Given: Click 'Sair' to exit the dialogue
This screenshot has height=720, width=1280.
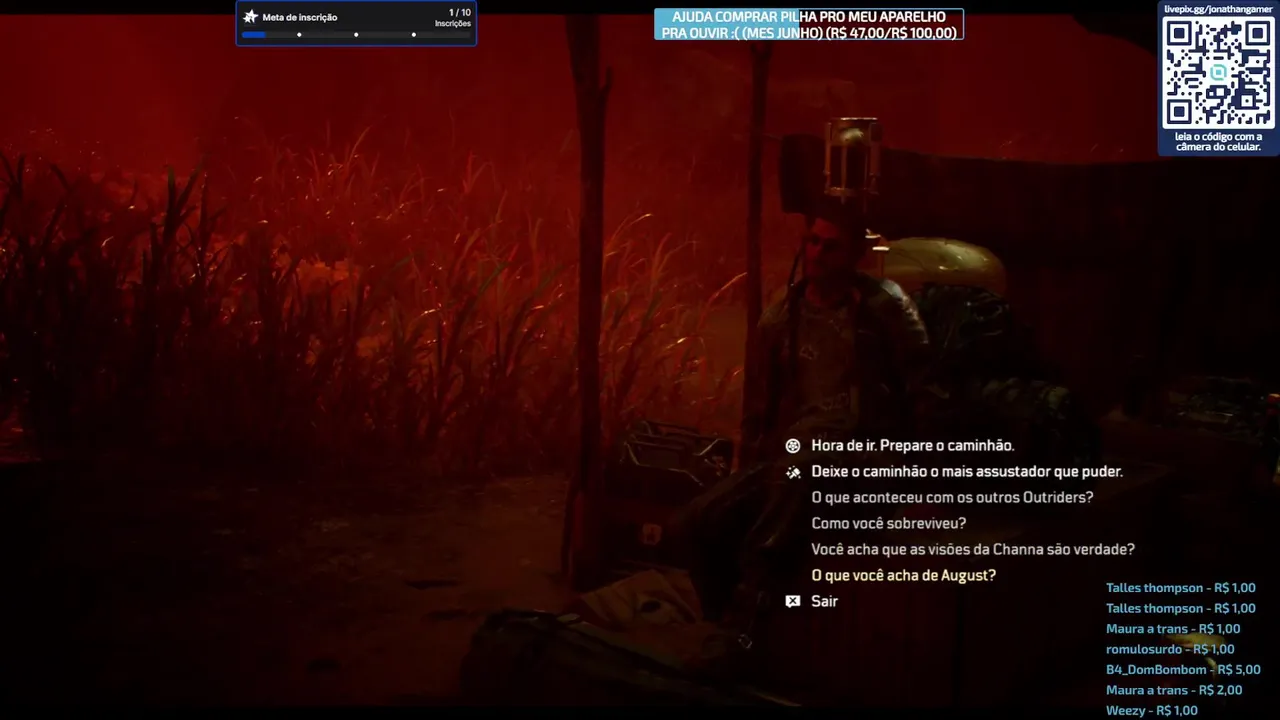Looking at the screenshot, I should [x=824, y=602].
